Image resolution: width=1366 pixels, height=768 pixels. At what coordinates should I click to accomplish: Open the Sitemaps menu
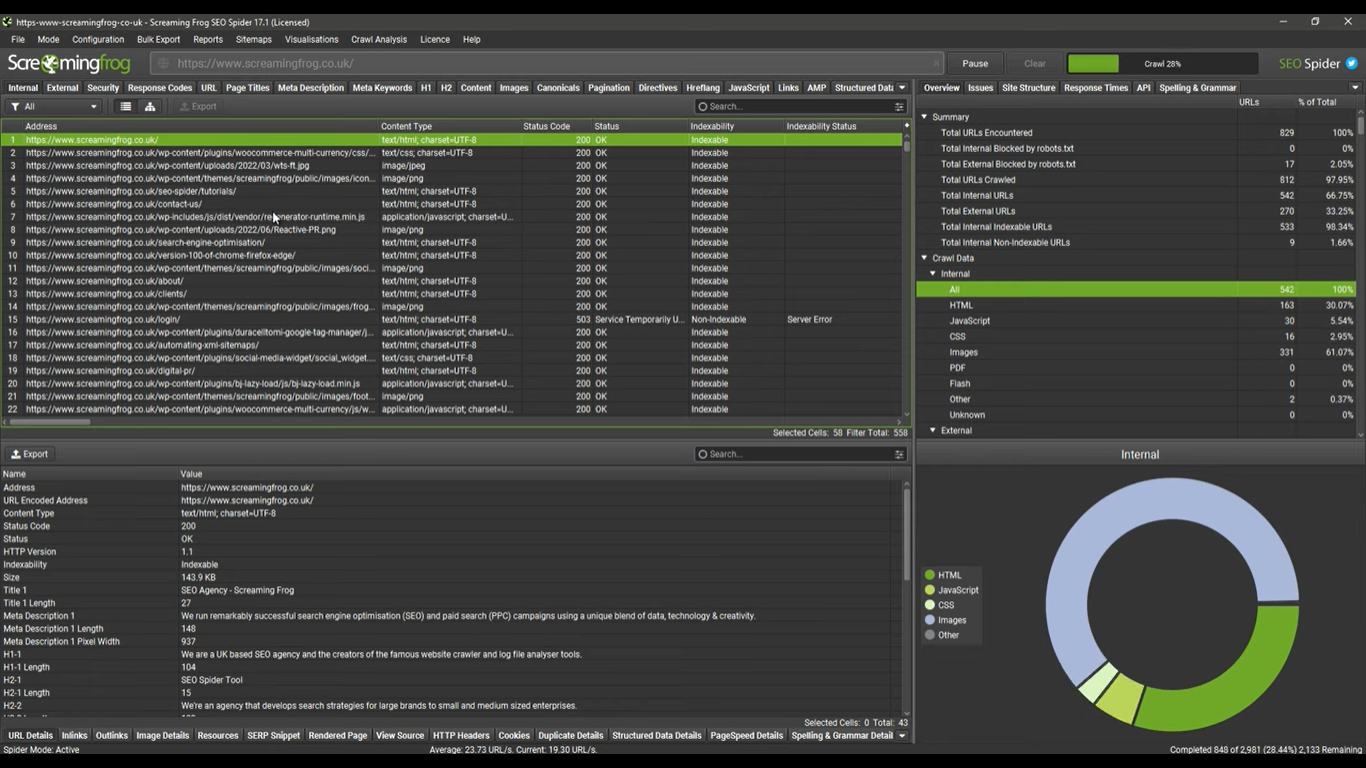pyautogui.click(x=254, y=39)
